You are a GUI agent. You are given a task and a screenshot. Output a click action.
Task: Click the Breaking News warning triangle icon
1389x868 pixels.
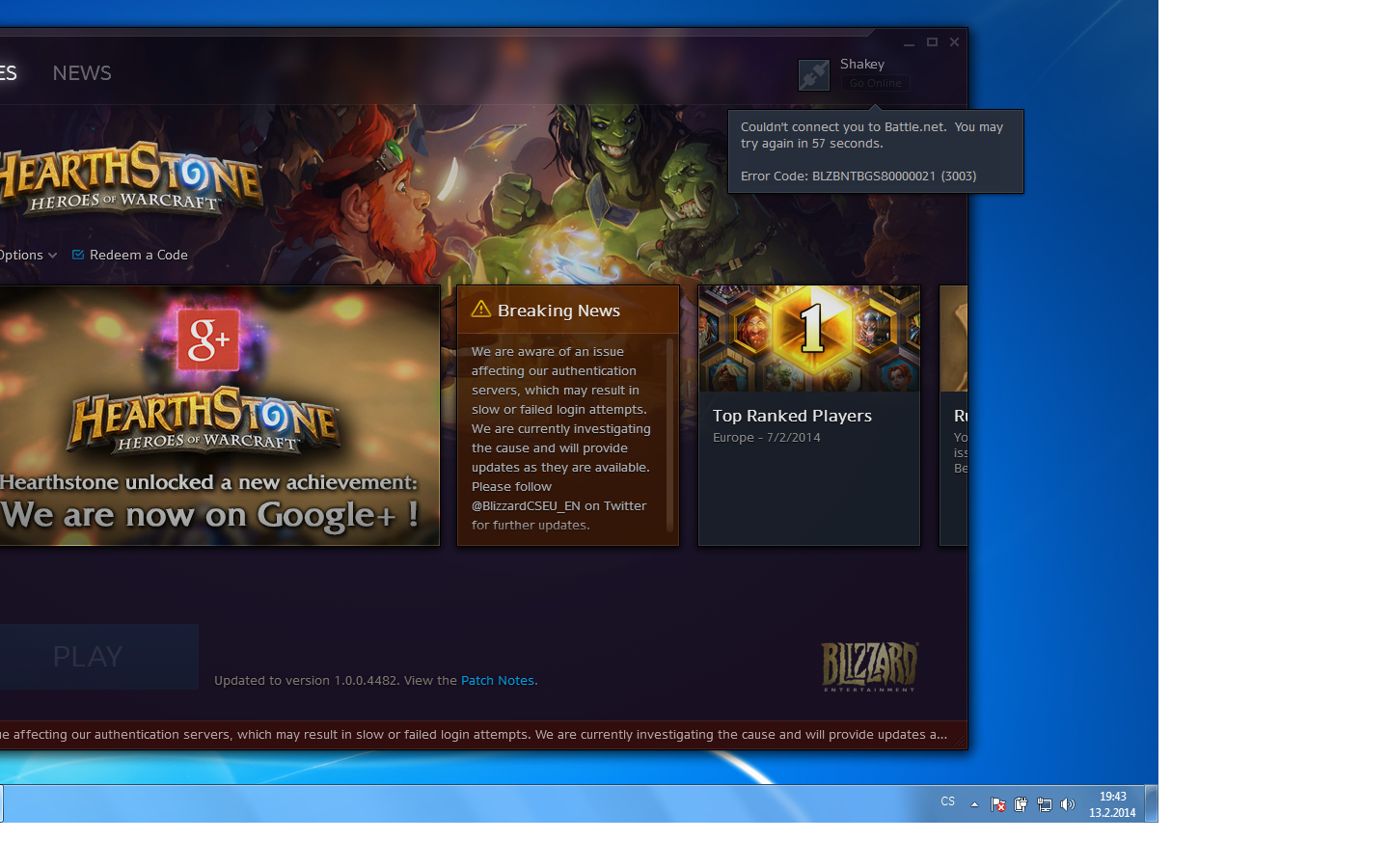[x=481, y=309]
